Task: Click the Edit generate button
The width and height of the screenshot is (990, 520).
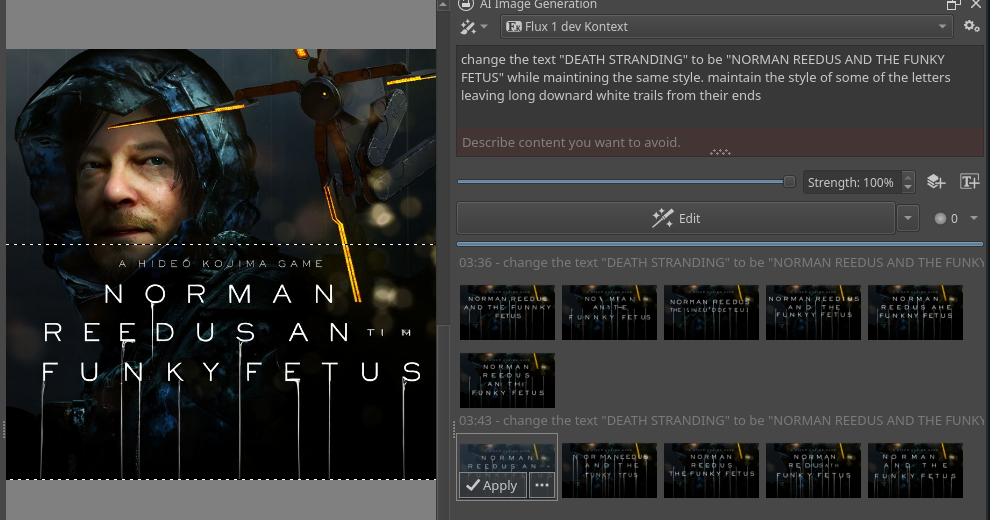Action: point(676,218)
